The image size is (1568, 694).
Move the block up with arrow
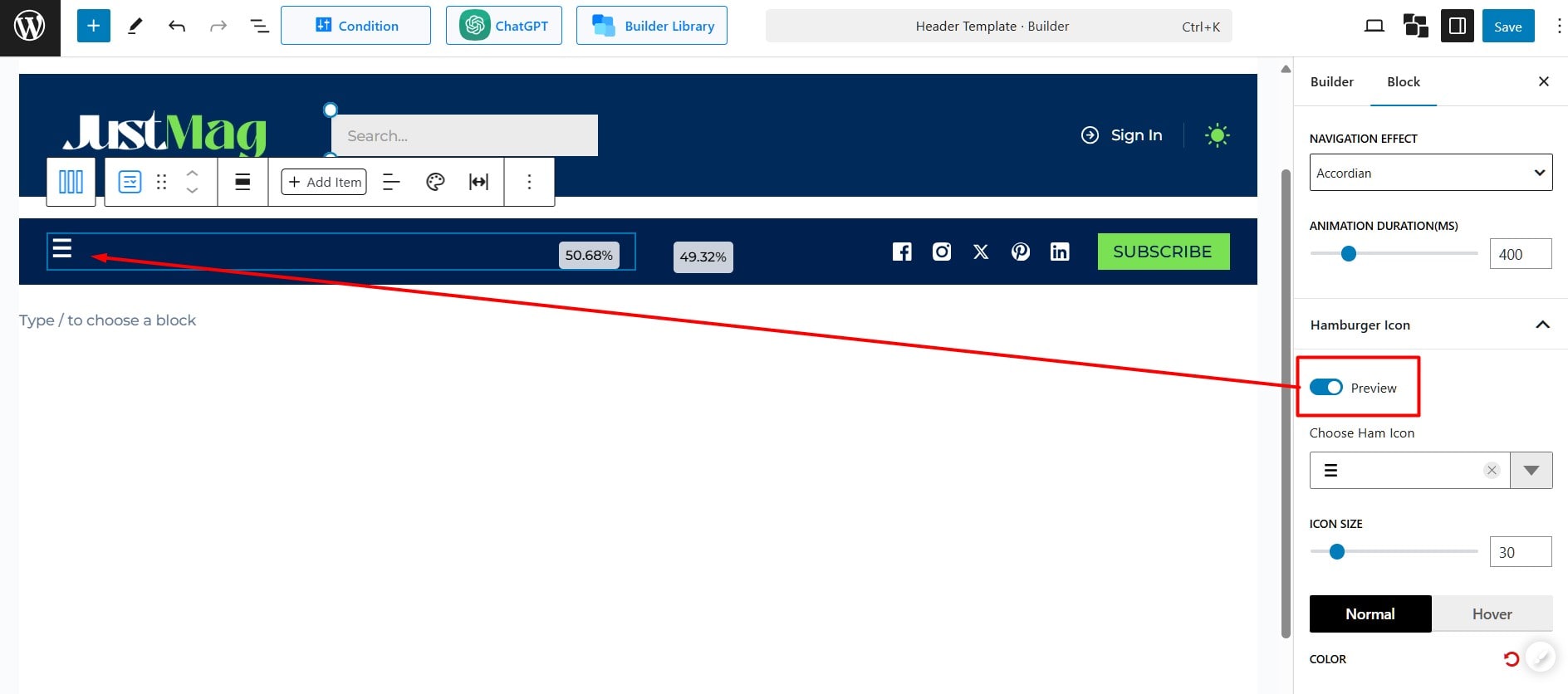pyautogui.click(x=192, y=173)
